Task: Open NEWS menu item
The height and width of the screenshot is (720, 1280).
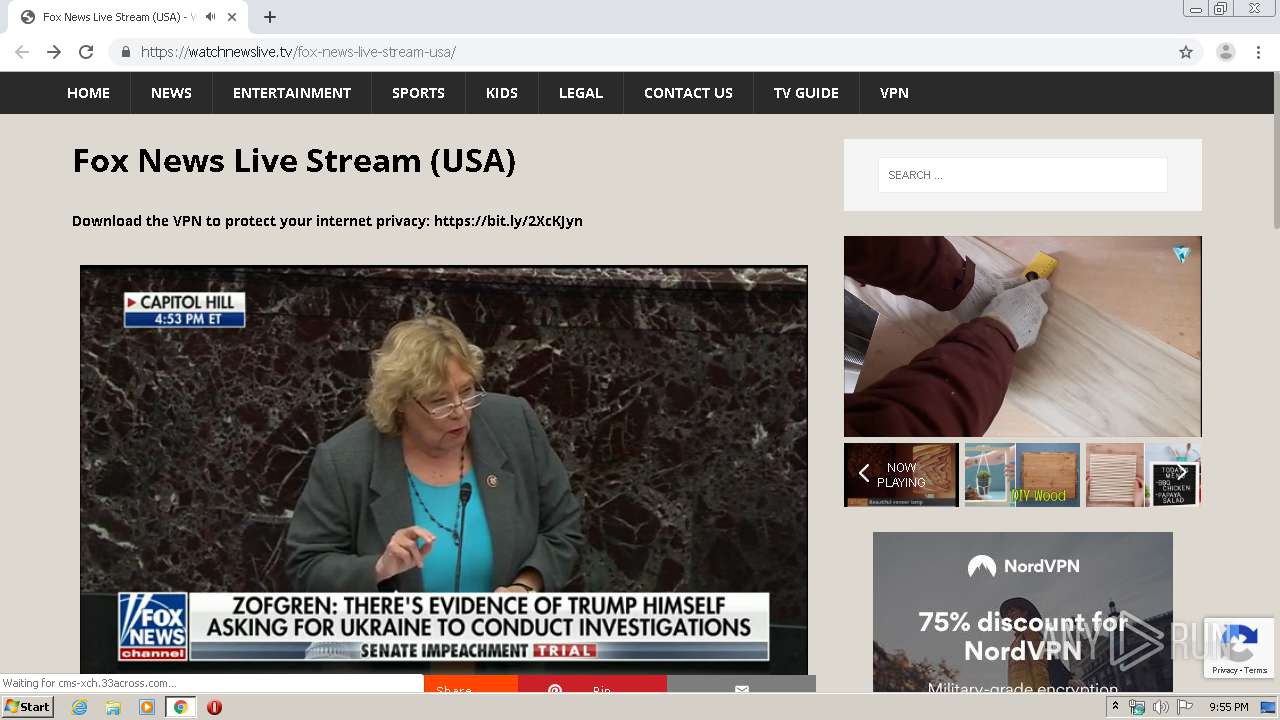Action: tap(171, 93)
